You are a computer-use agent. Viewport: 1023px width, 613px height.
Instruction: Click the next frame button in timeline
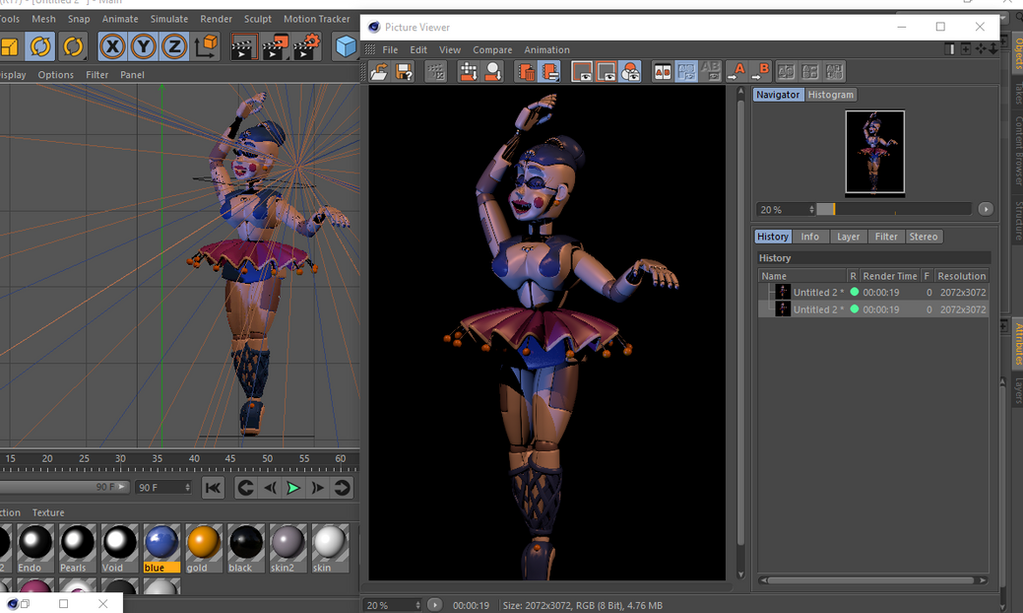(x=318, y=488)
